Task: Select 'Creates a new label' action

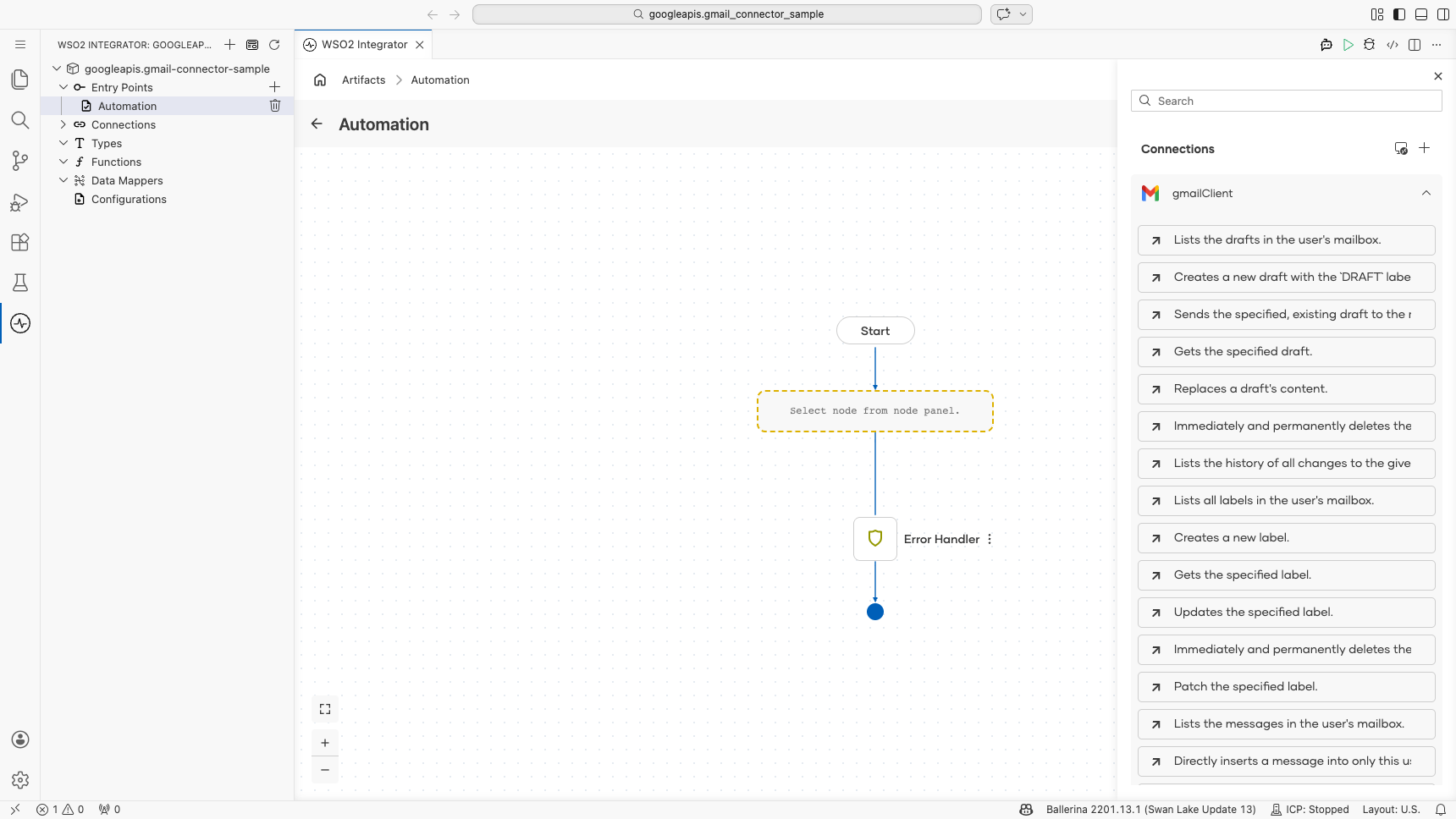Action: click(1287, 538)
